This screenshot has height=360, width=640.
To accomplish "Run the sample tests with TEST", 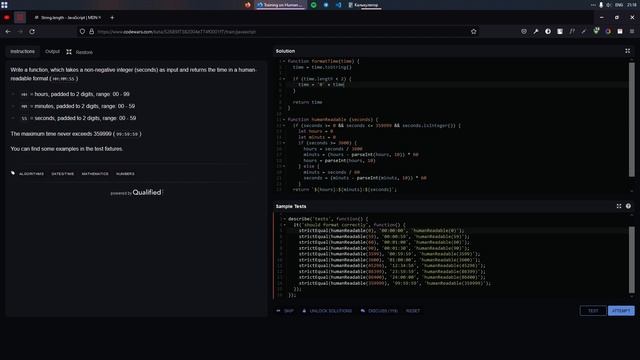I will tap(593, 311).
